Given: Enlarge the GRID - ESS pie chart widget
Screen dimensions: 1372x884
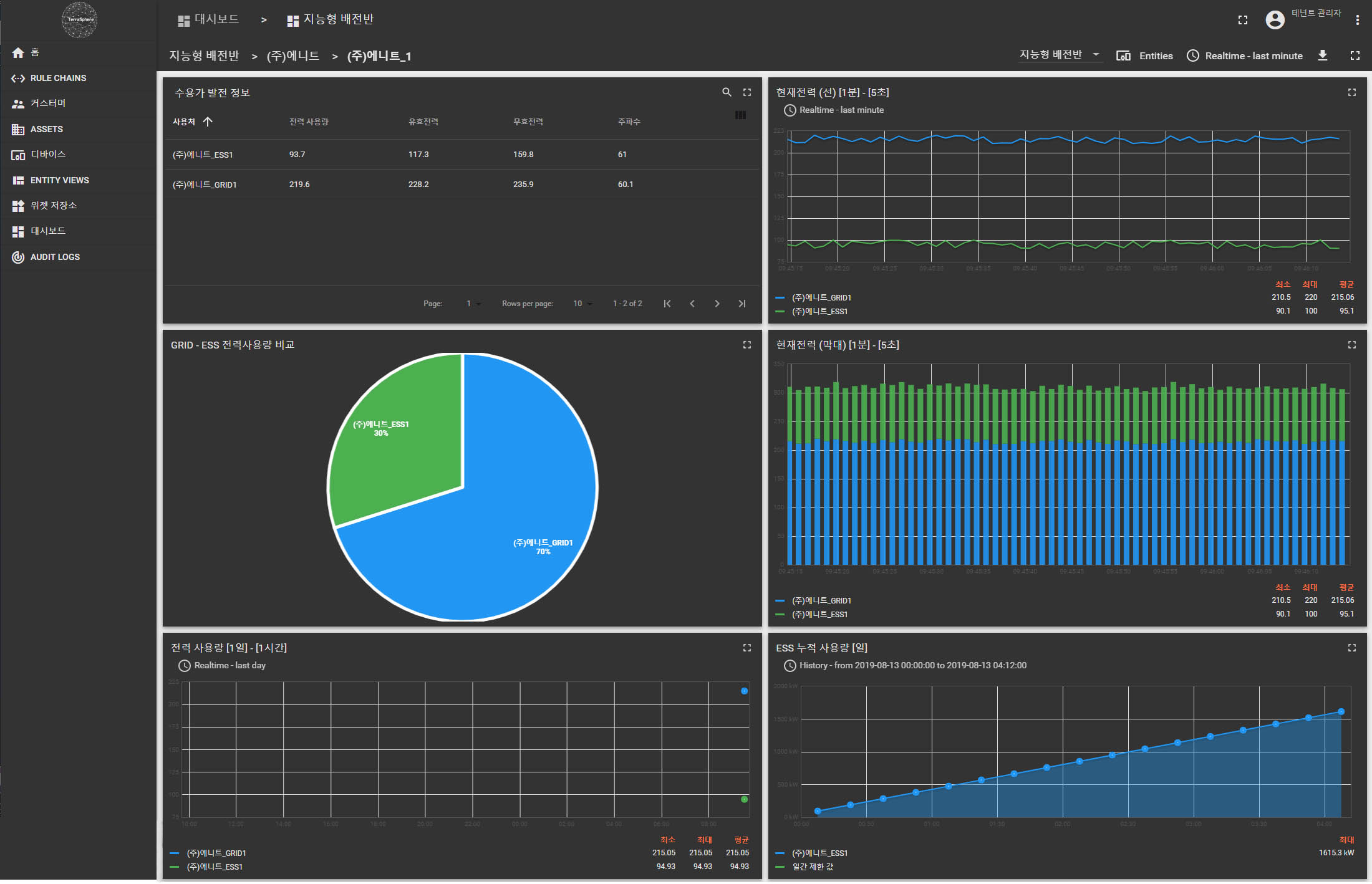Looking at the screenshot, I should (746, 345).
